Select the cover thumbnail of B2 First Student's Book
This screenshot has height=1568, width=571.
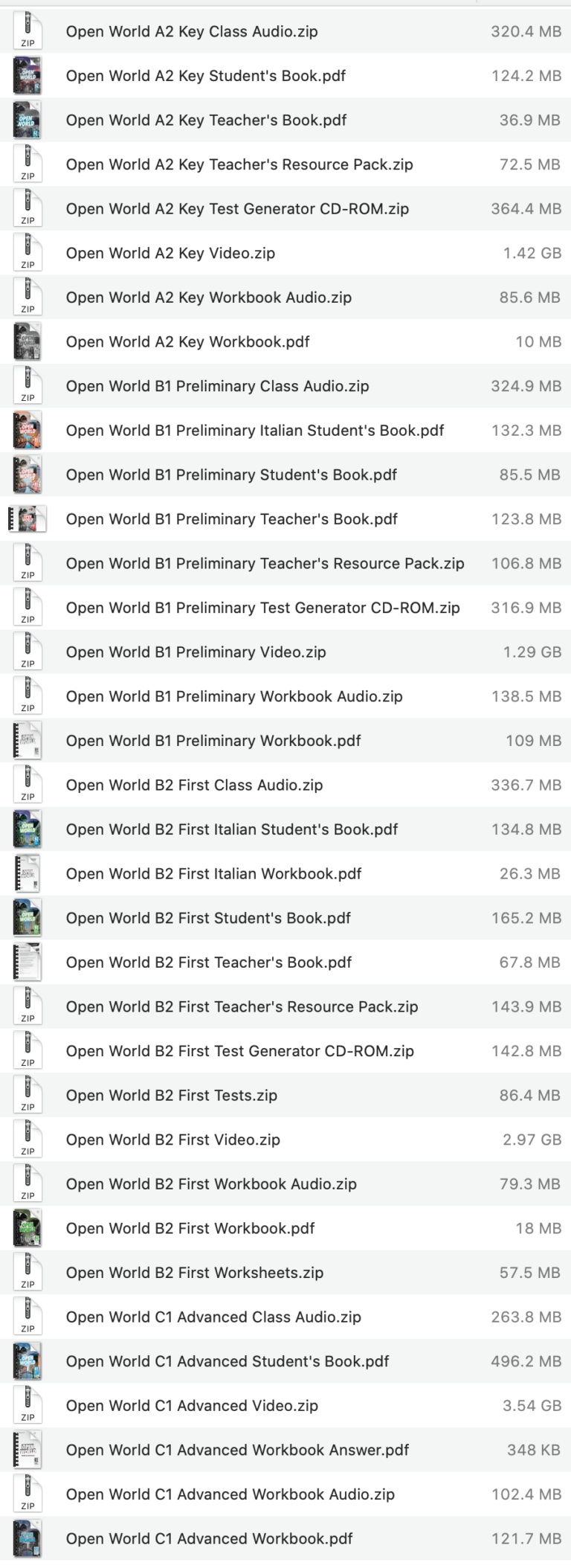click(x=28, y=918)
